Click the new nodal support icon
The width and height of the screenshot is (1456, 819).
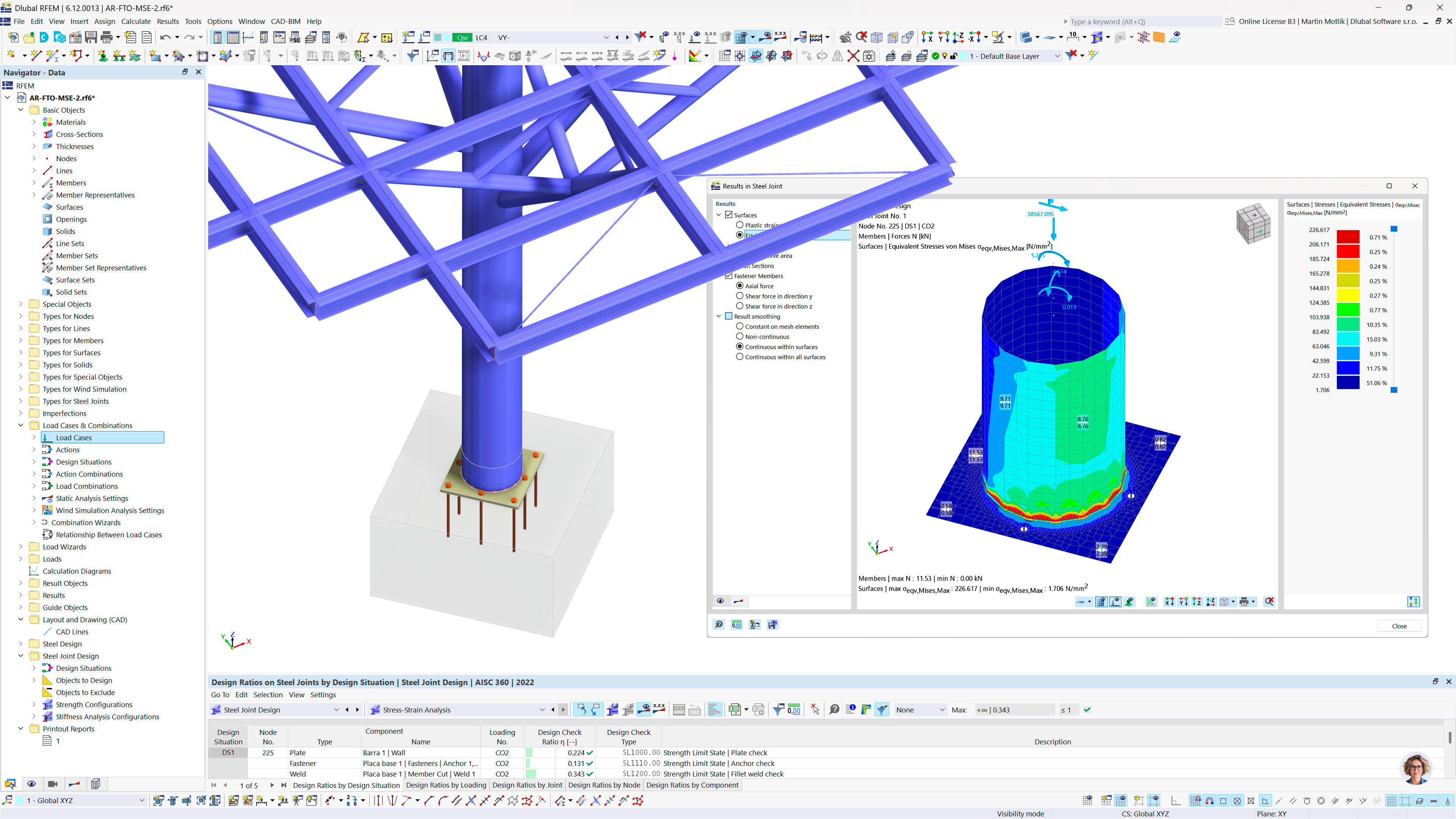[103, 56]
